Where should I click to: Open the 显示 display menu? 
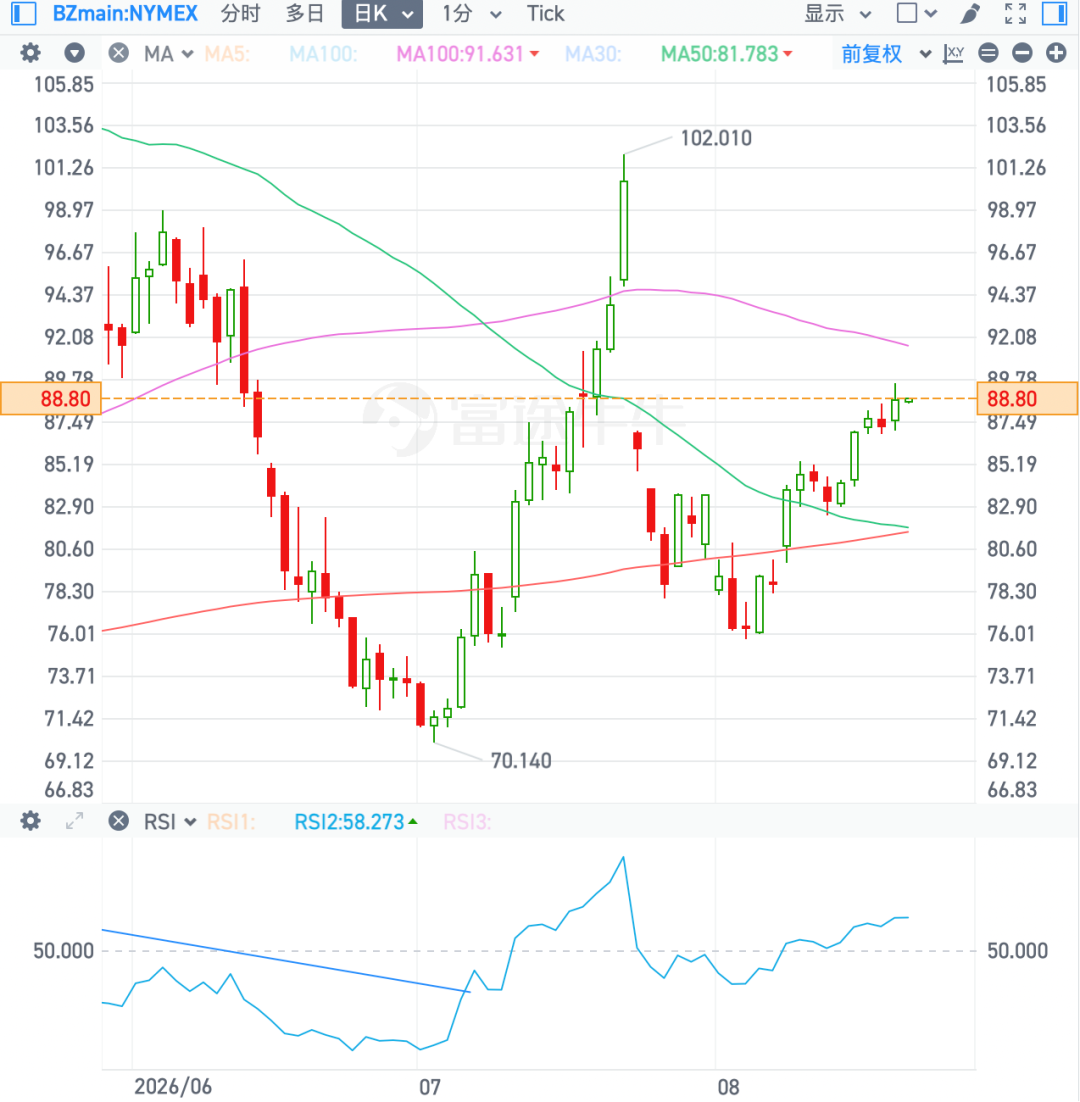point(838,13)
